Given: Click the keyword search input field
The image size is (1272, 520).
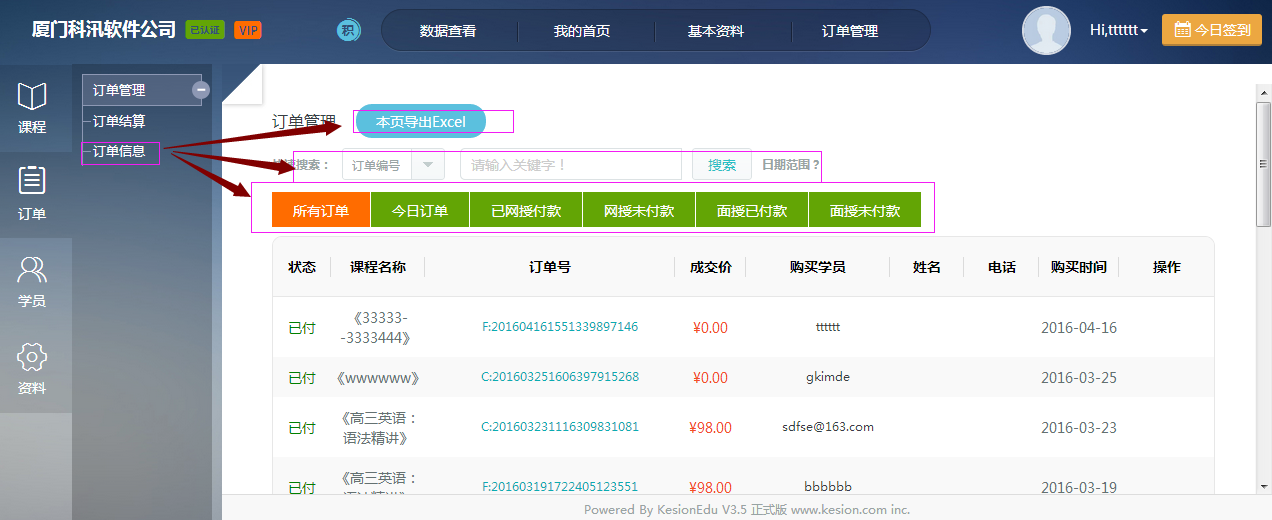Looking at the screenshot, I should point(570,165).
